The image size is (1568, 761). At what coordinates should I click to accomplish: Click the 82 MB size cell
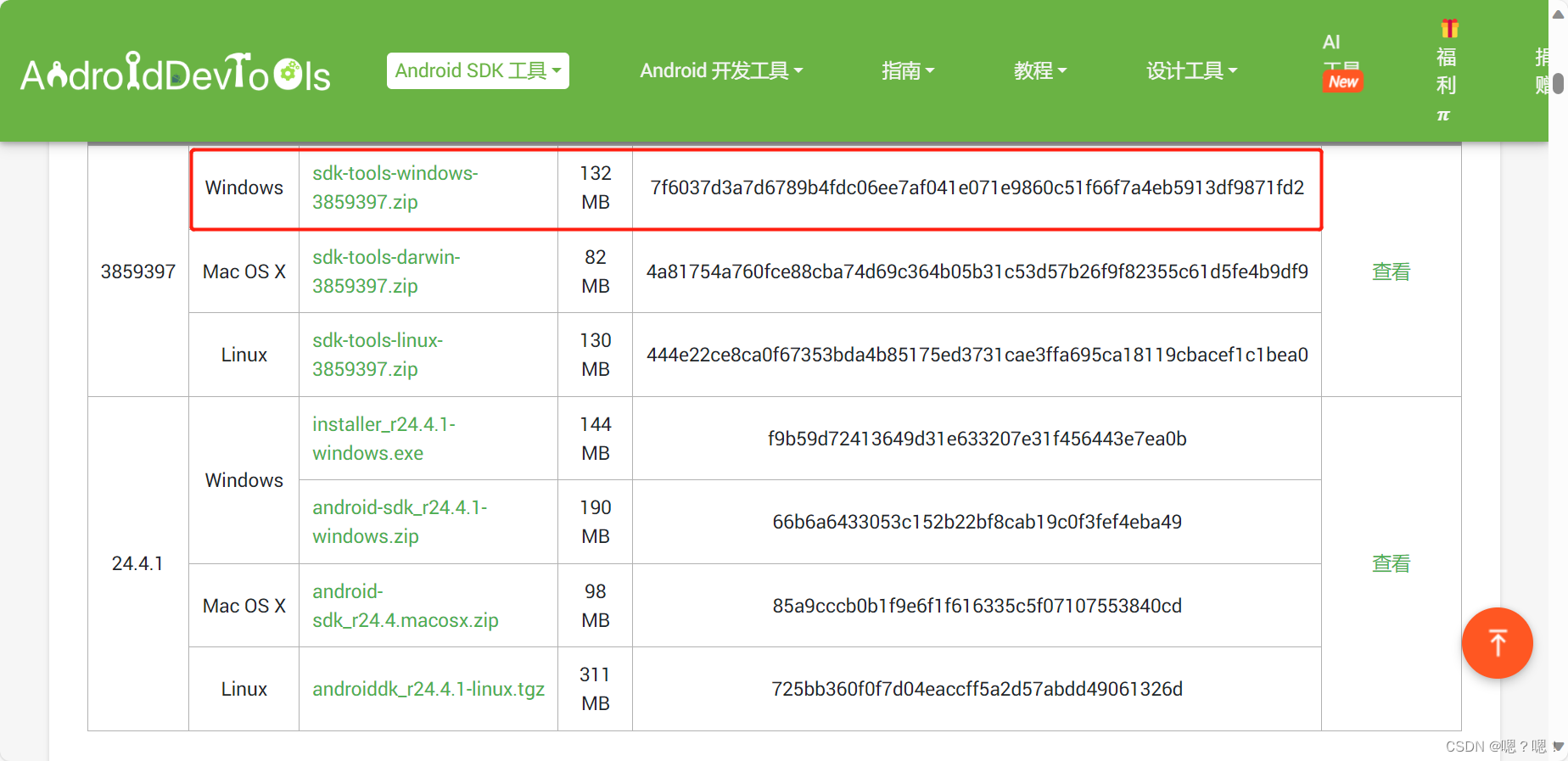[596, 271]
